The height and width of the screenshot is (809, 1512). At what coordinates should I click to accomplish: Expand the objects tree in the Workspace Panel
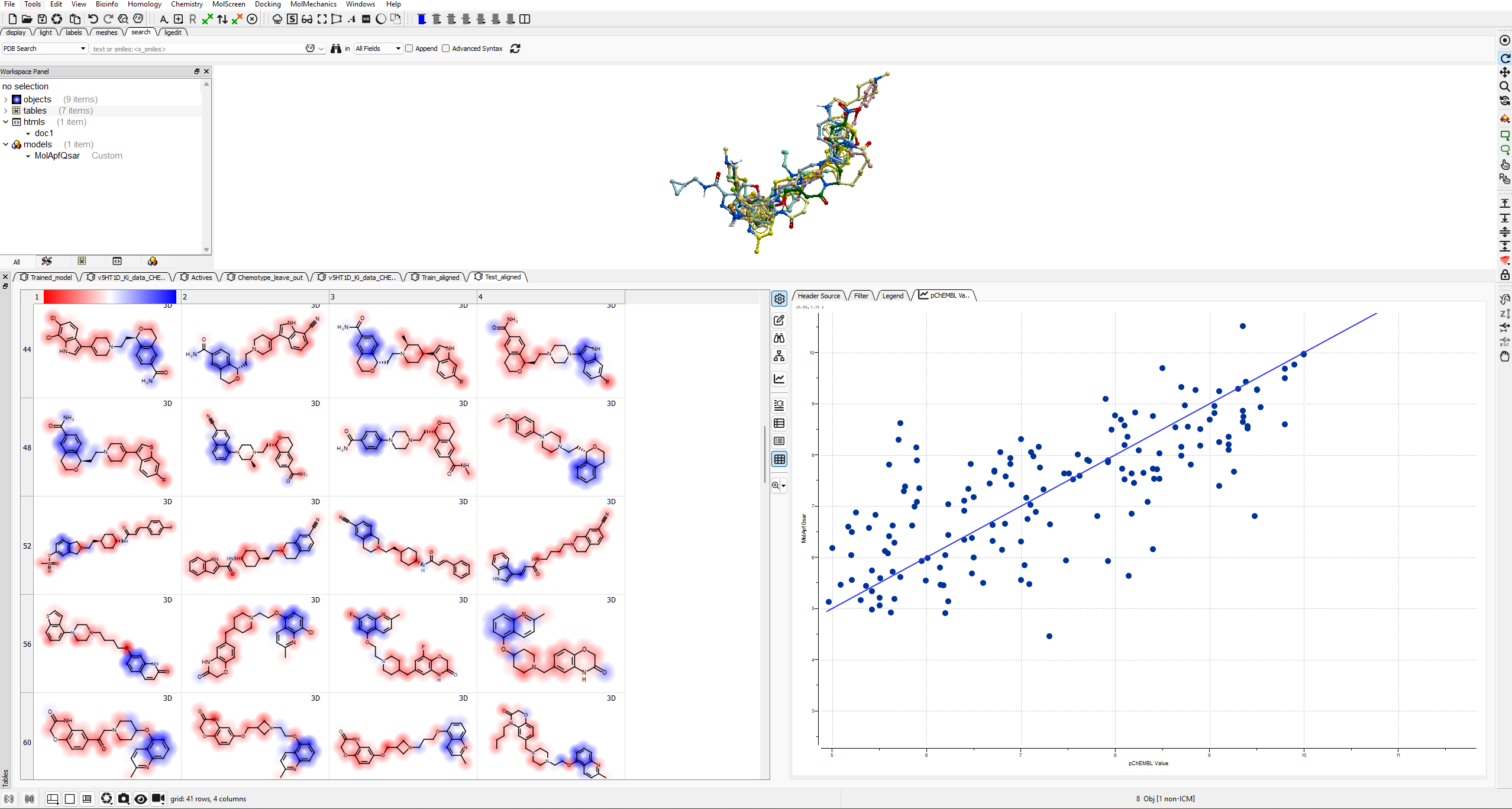(x=5, y=99)
